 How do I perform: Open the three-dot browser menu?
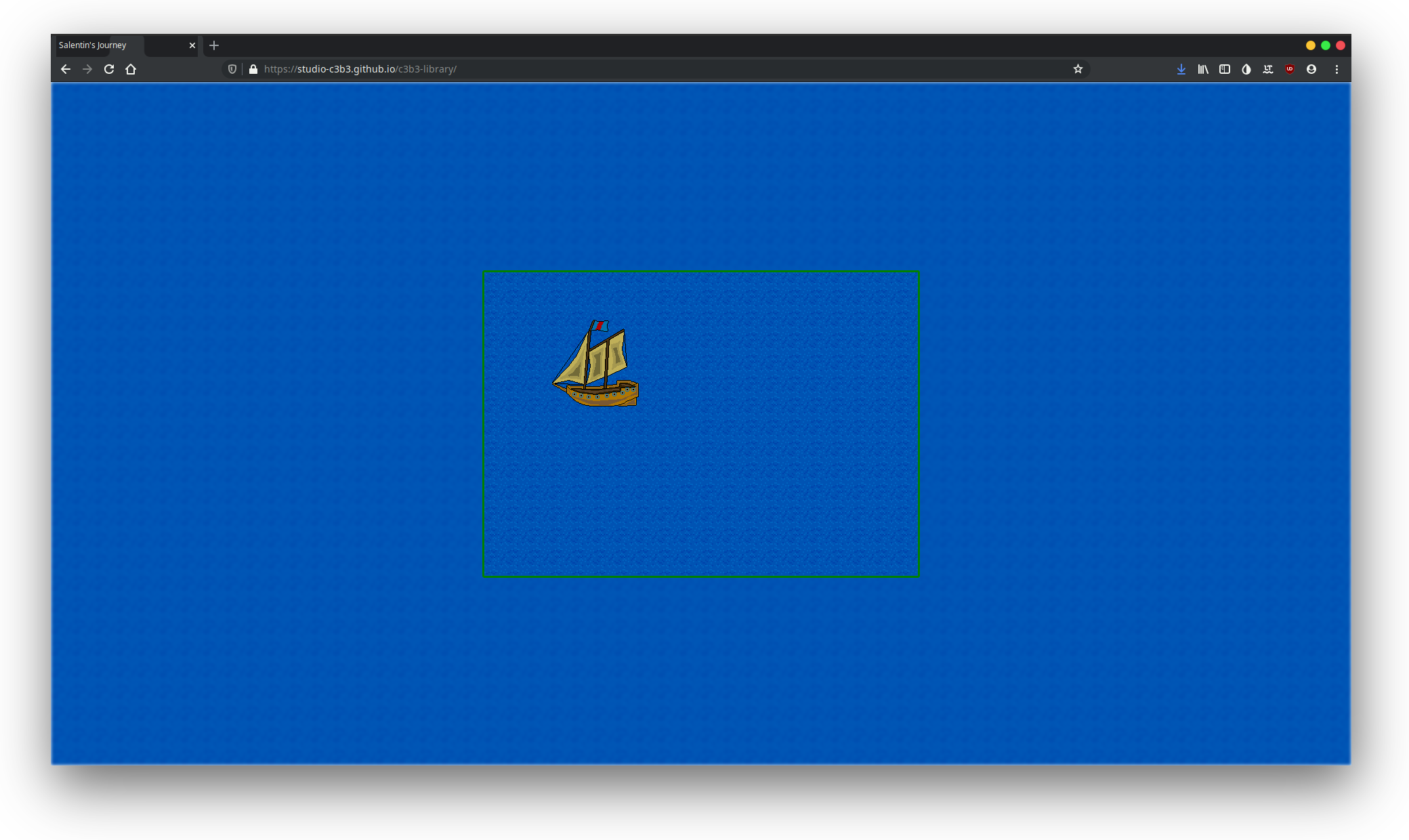click(x=1337, y=69)
